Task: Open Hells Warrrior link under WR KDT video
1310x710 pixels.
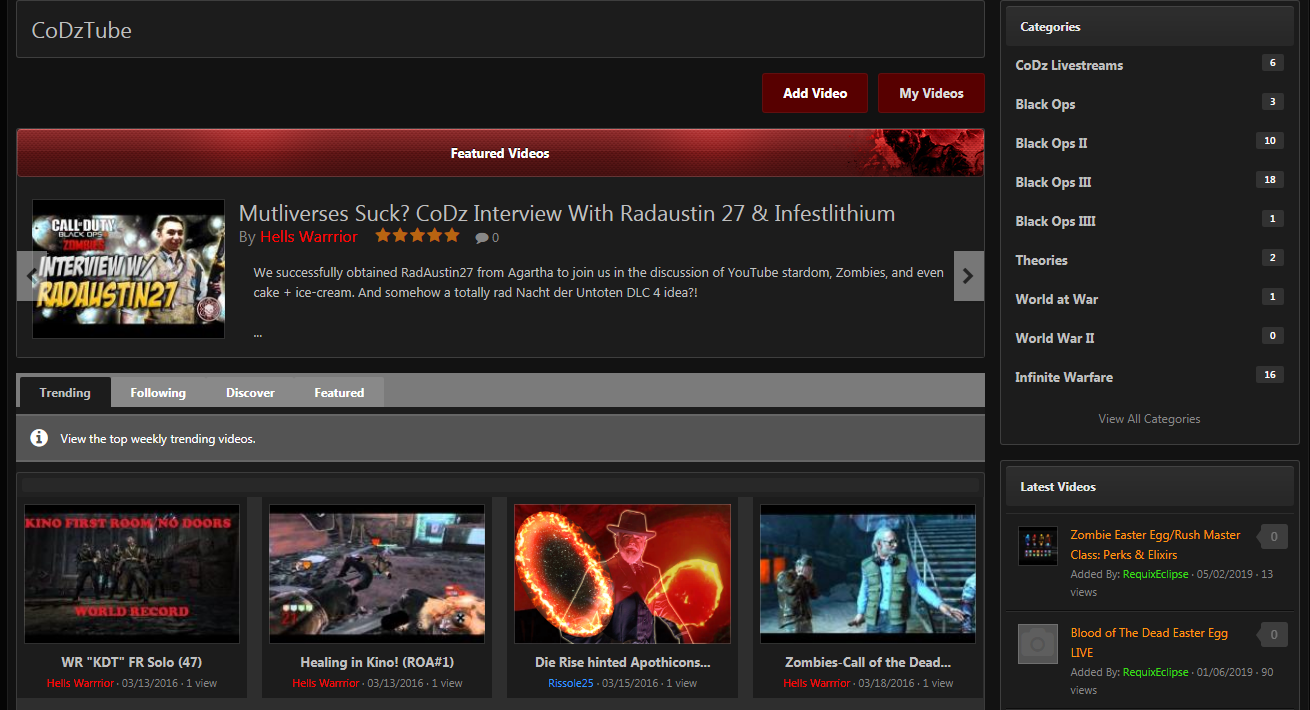Action: 80,684
